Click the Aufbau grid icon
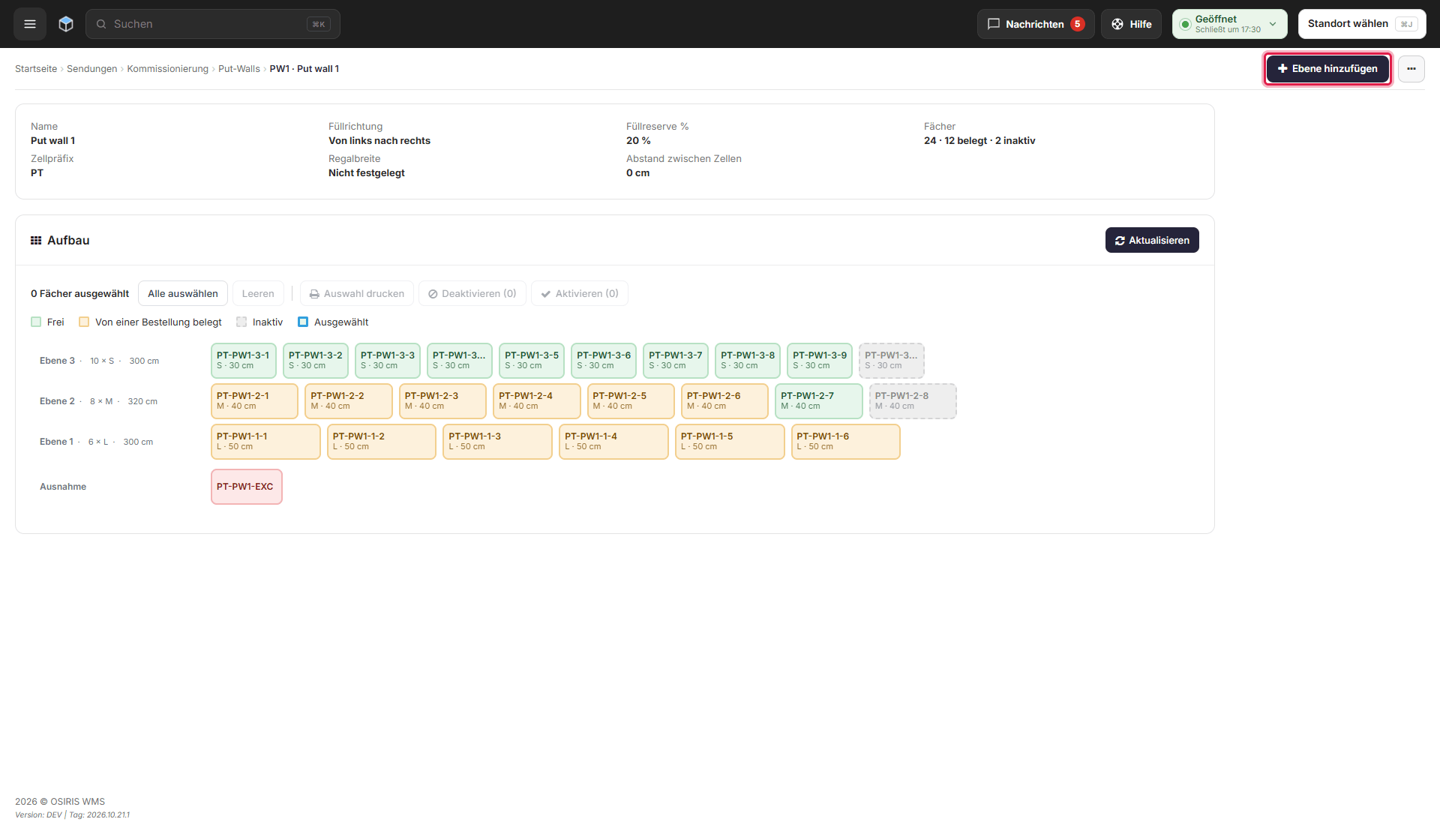Screen dimensions: 1440x840 tap(36, 241)
